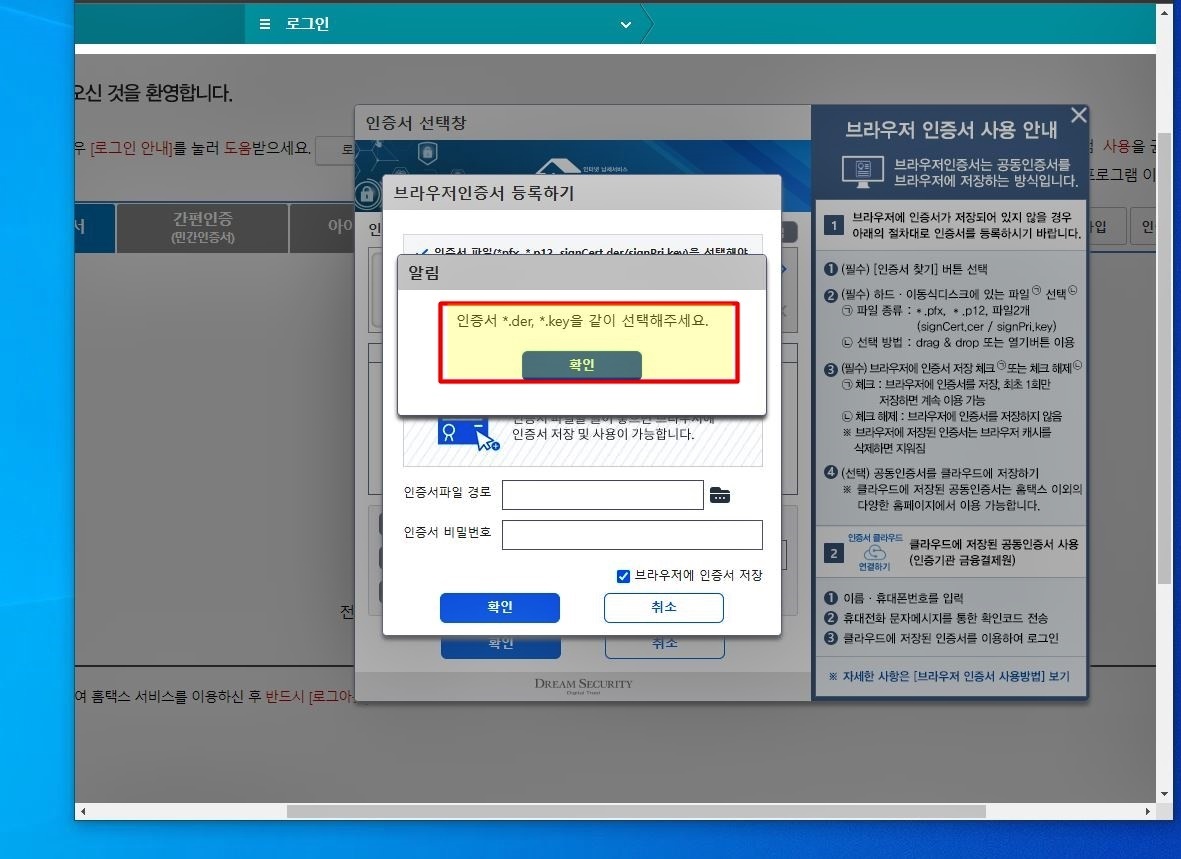Viewport: 1181px width, 859px height.
Task: Click the 'DREAM SECURITY' logo text
Action: coord(584,684)
